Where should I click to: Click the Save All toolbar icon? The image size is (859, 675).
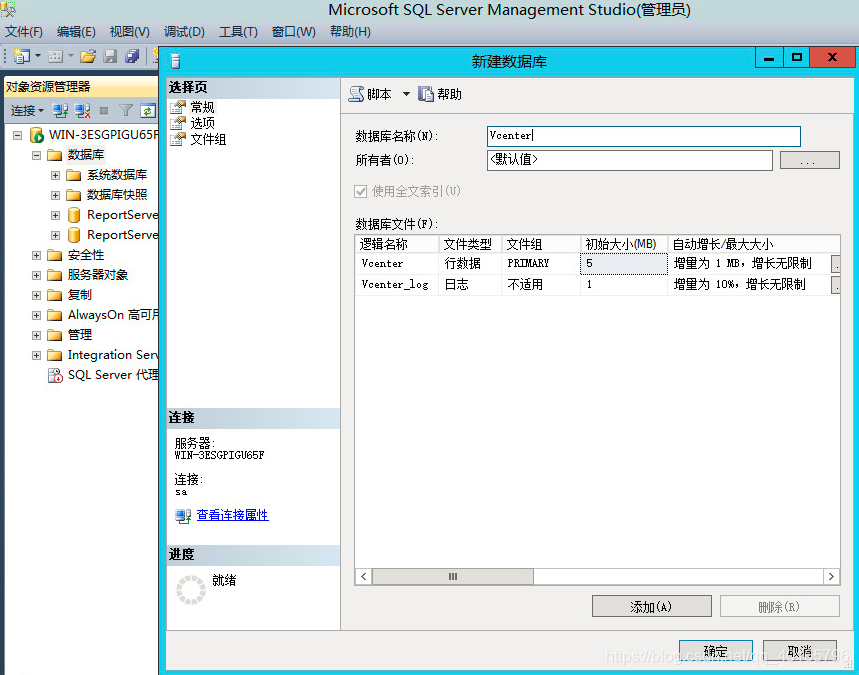point(132,56)
